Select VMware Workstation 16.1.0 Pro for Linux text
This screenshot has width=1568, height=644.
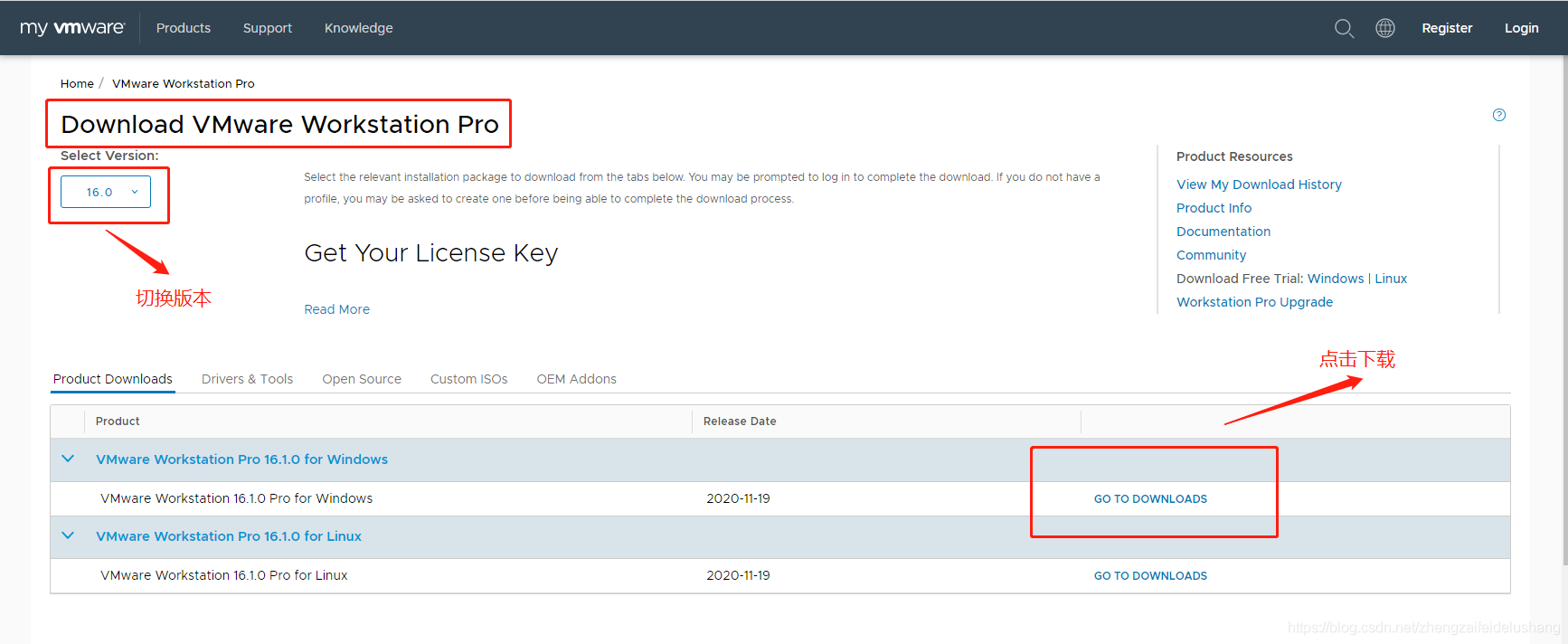tap(224, 575)
